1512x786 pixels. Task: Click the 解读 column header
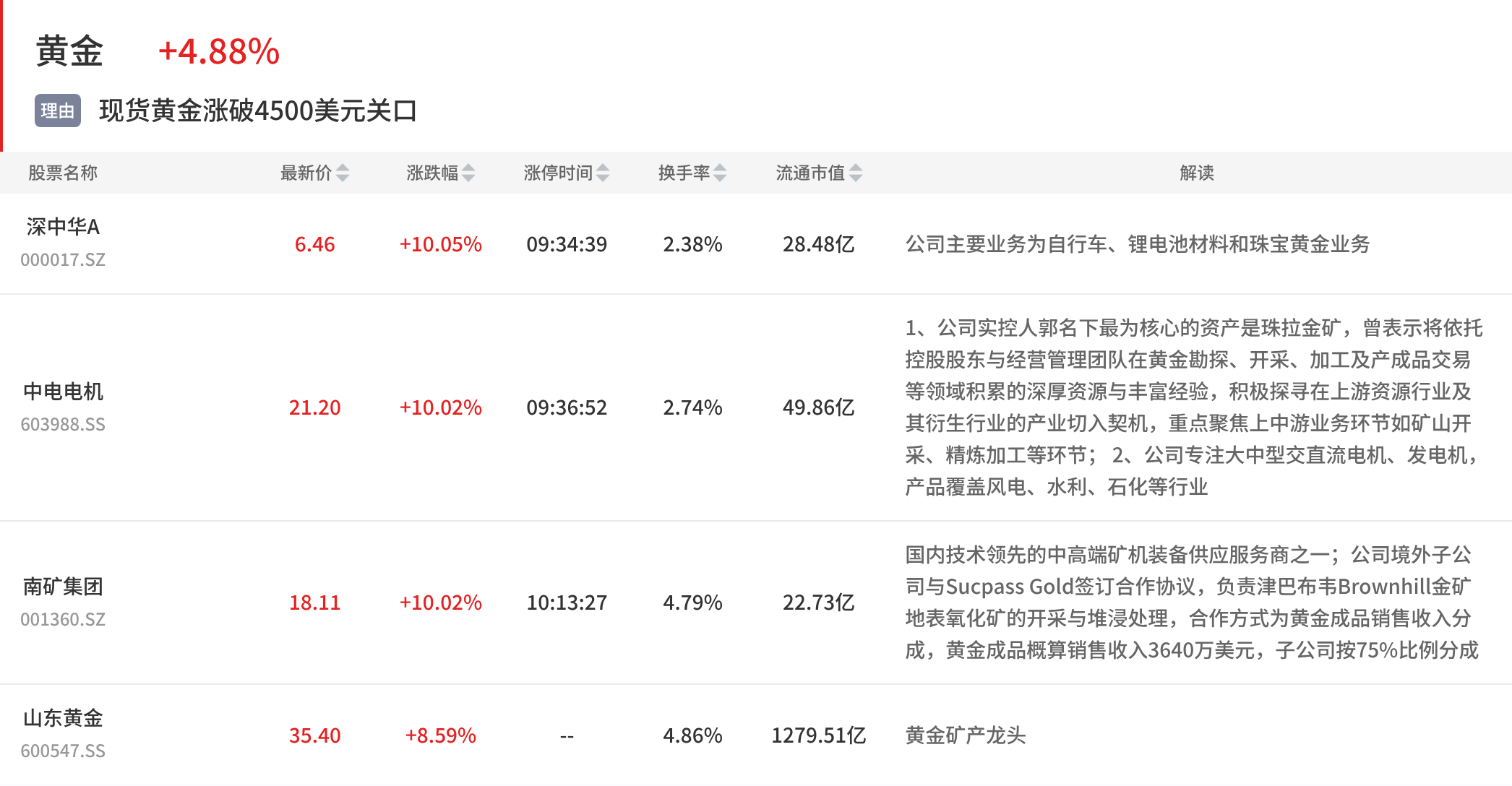coord(1197,173)
